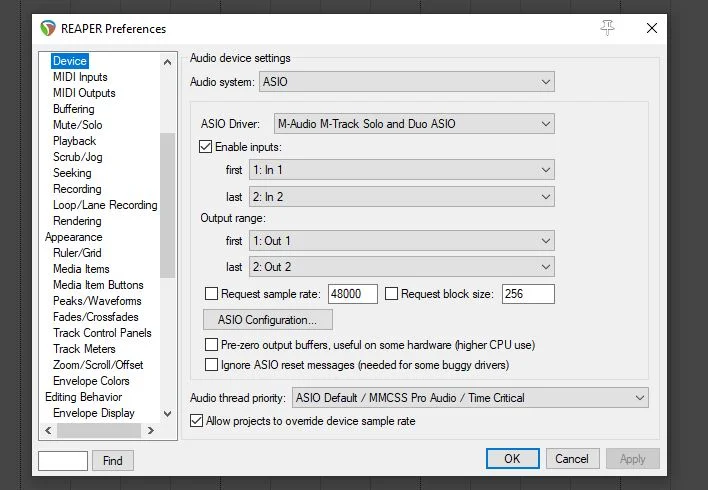The height and width of the screenshot is (490, 708).
Task: Select MIDI Inputs in the preferences tree
Action: 80,77
